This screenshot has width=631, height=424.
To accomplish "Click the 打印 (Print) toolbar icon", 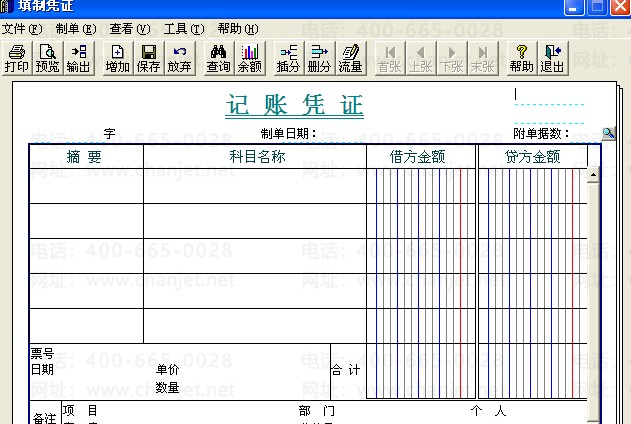I will 16,58.
